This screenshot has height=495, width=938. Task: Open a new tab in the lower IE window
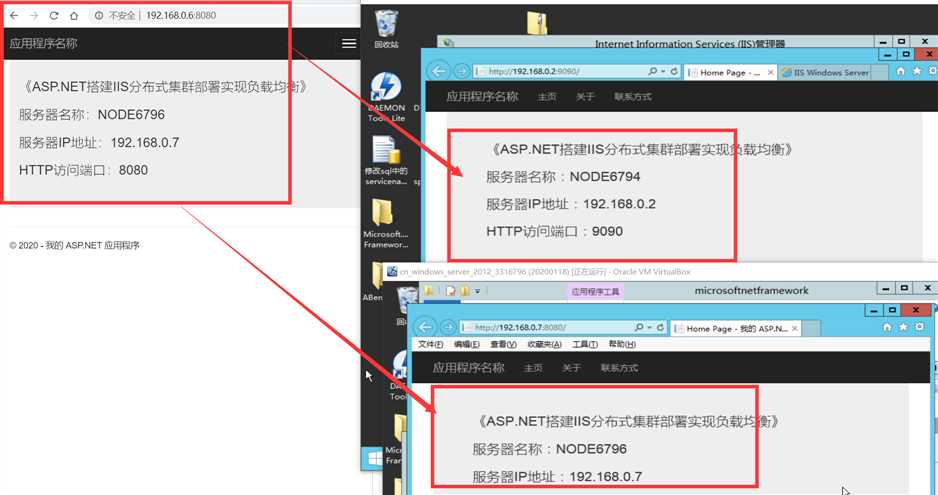[811, 329]
